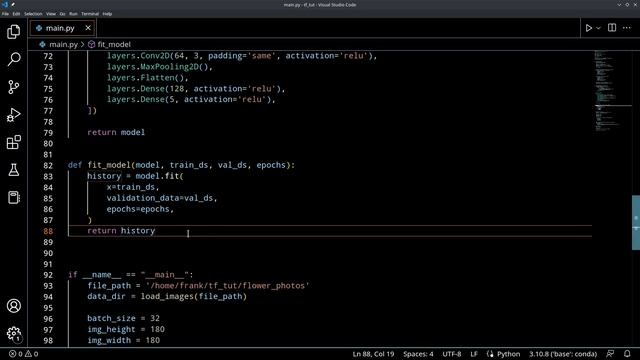This screenshot has height=360, width=640.
Task: Click 'layers.MaxPooling2D()' line
Action: pyautogui.click(x=160, y=67)
